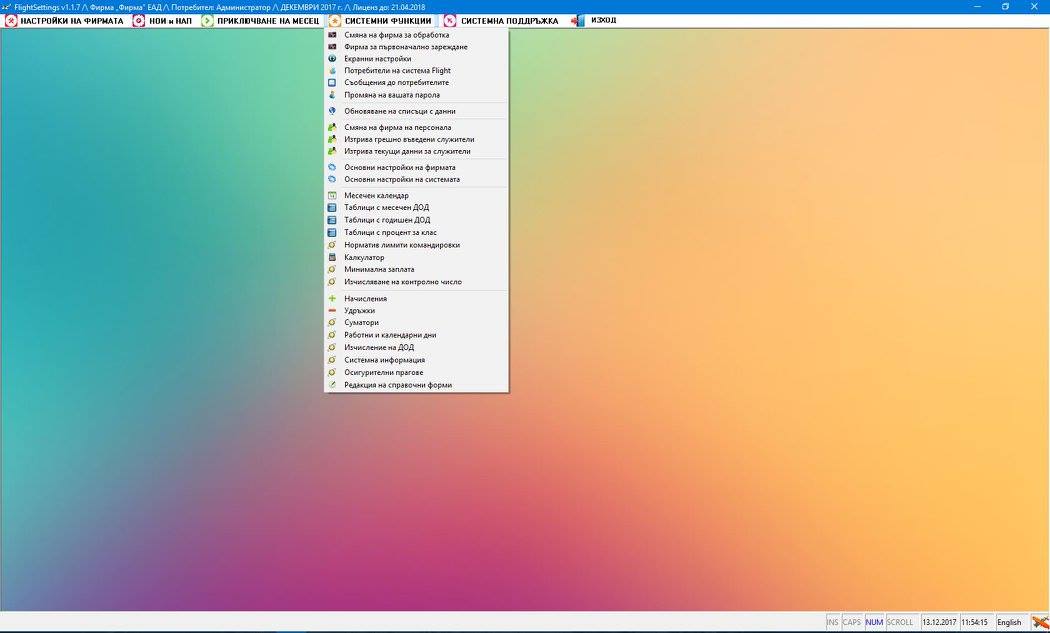Screen dimensions: 1050x633
Task: Open the СИСТЕМНИ ФУНКЦИИ menu
Action: pos(380,21)
